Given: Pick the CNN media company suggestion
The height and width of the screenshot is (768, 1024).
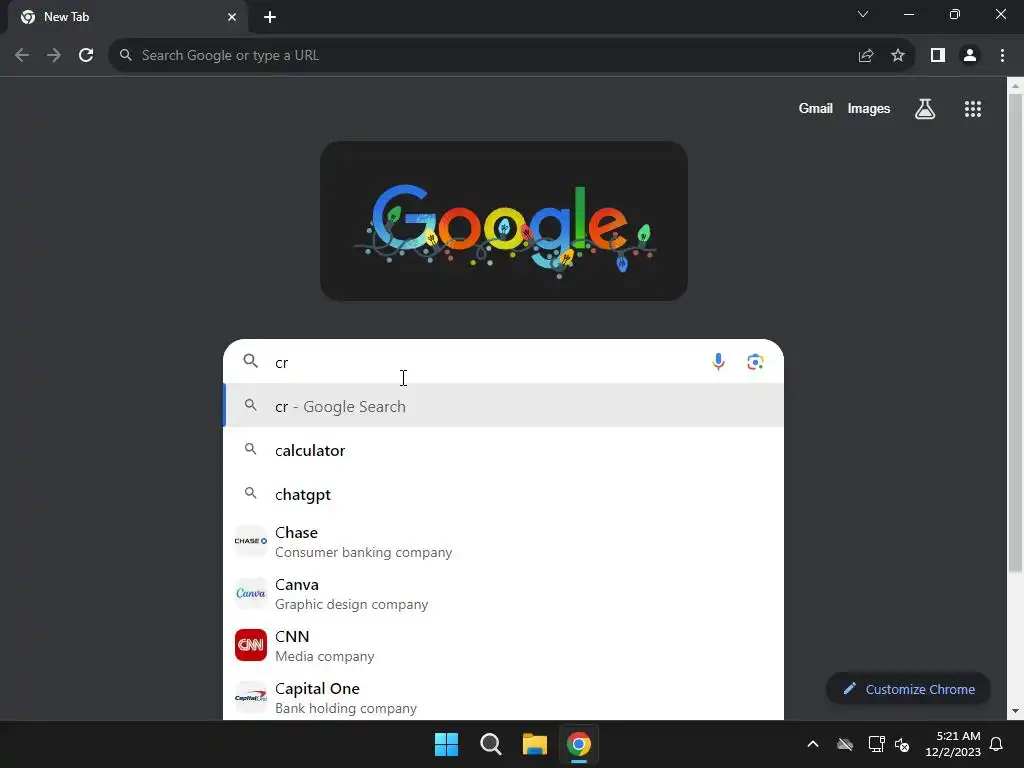Looking at the screenshot, I should [x=504, y=645].
